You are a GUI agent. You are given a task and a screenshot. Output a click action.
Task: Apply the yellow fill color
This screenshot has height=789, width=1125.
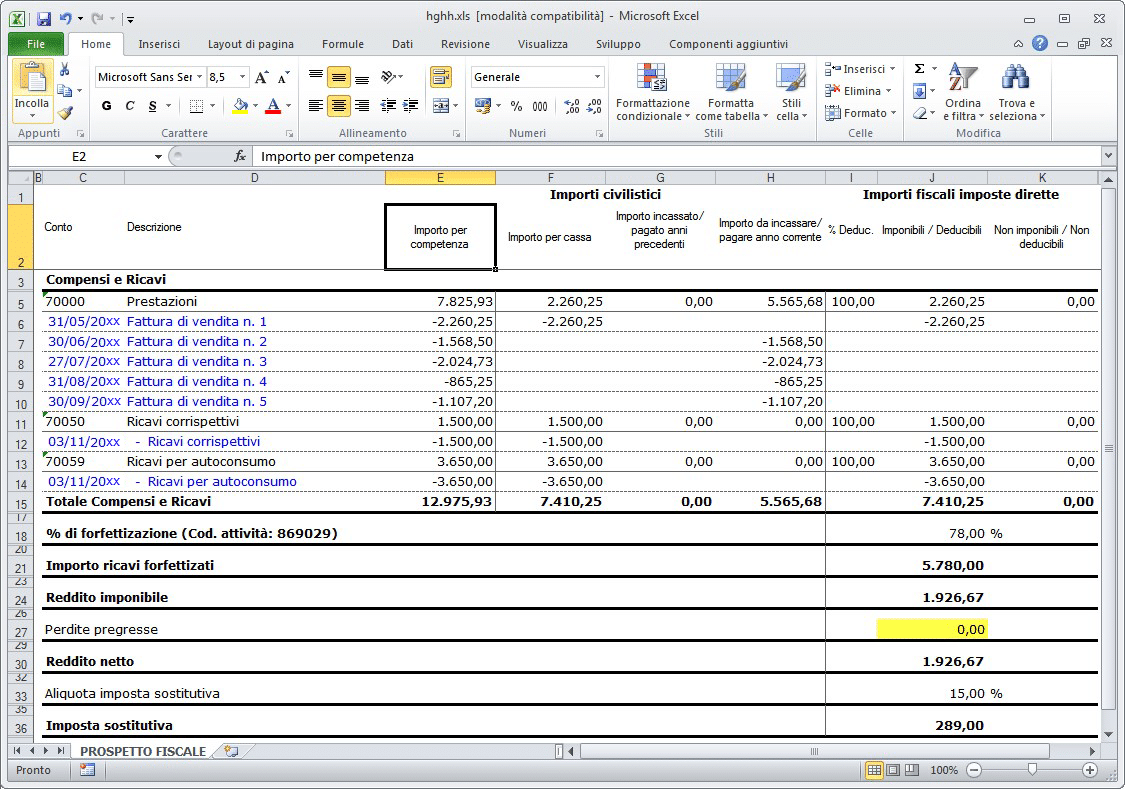tap(240, 106)
